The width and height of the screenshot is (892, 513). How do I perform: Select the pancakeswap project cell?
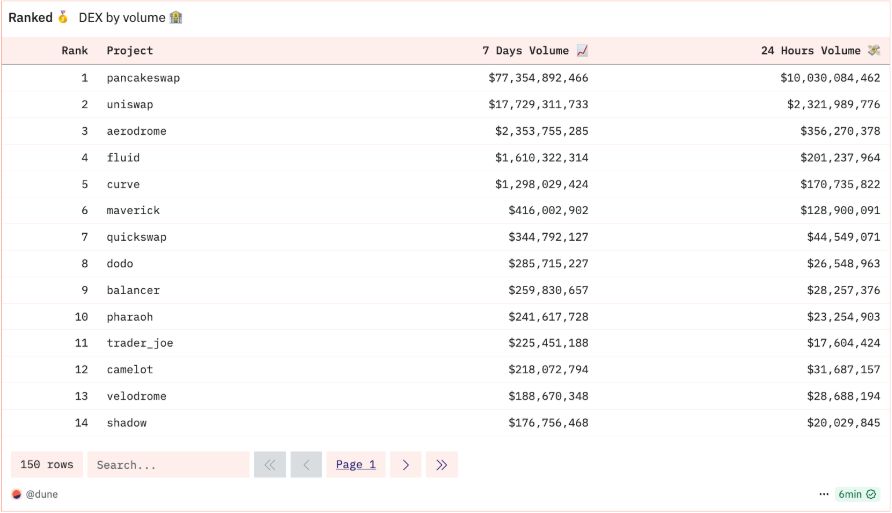(143, 78)
